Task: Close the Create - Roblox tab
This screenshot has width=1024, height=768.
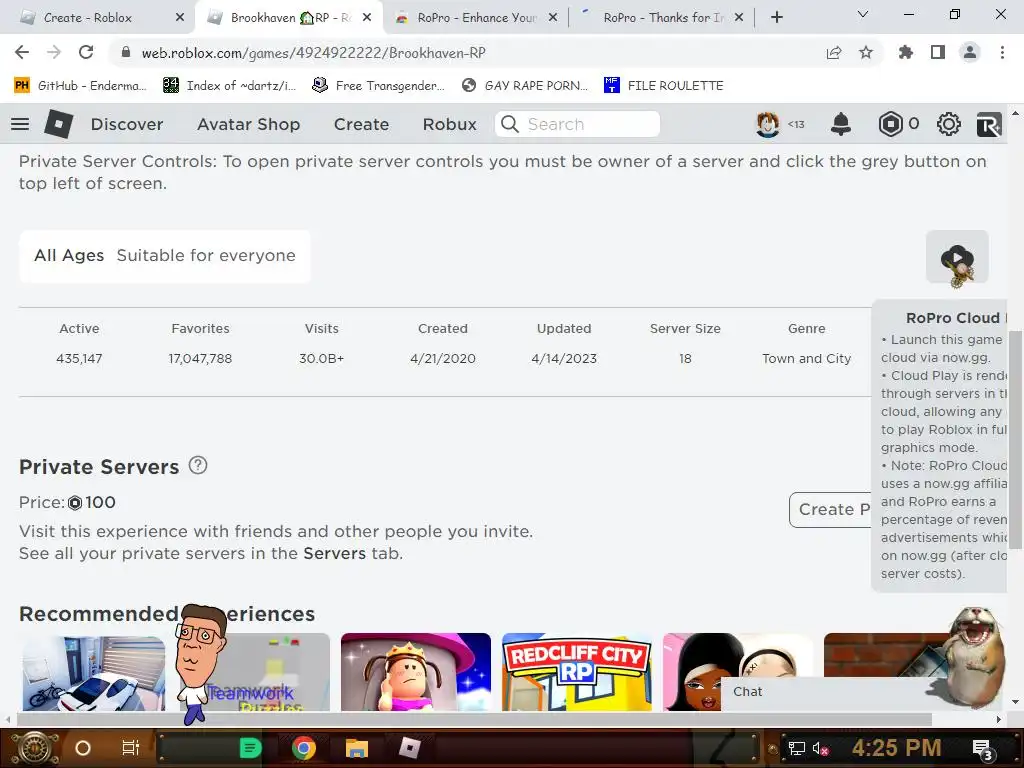Action: 180,18
